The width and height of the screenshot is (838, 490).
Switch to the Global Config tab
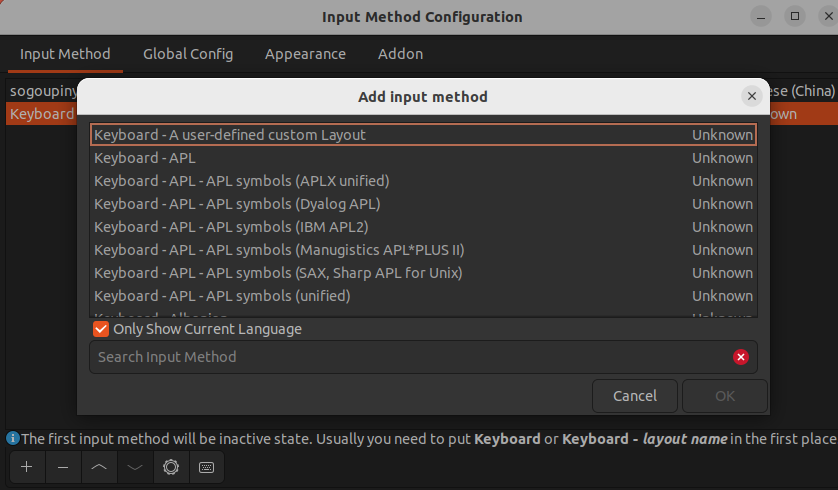tap(188, 54)
